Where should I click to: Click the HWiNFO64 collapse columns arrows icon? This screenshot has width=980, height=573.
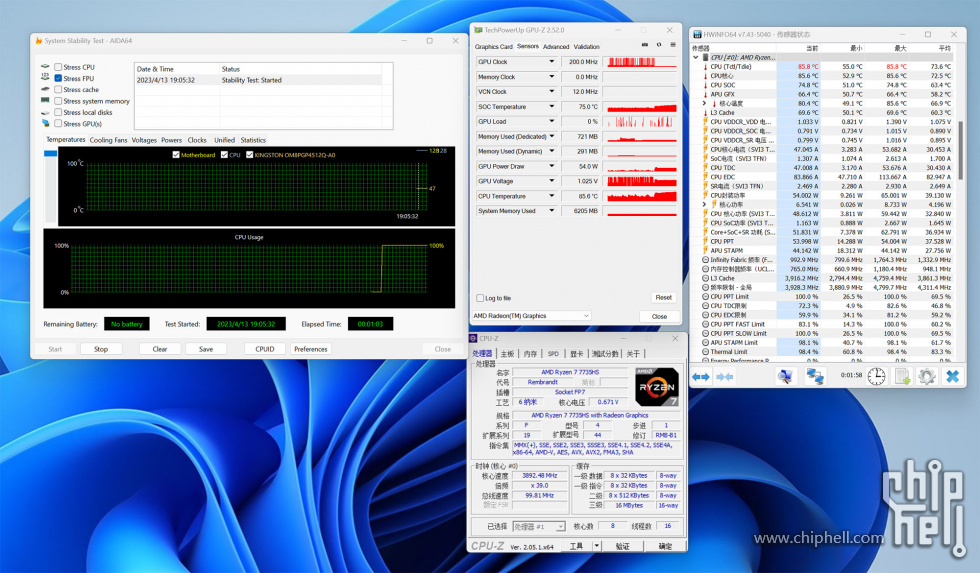pos(725,377)
